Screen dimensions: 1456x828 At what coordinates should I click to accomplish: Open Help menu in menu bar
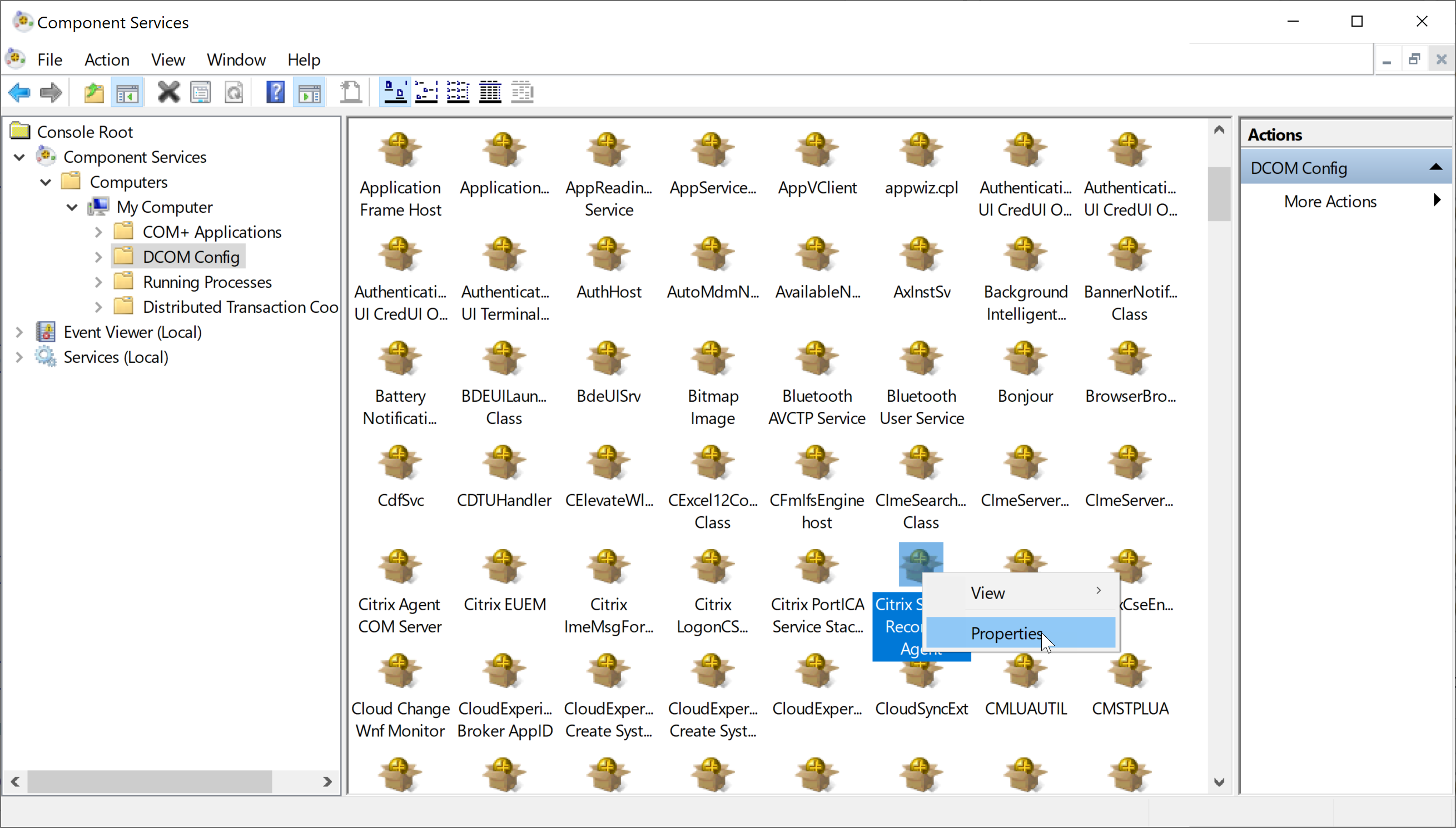[303, 60]
